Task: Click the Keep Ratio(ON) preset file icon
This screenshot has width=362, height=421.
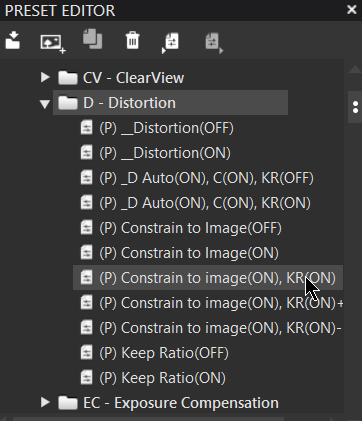Action: click(87, 378)
